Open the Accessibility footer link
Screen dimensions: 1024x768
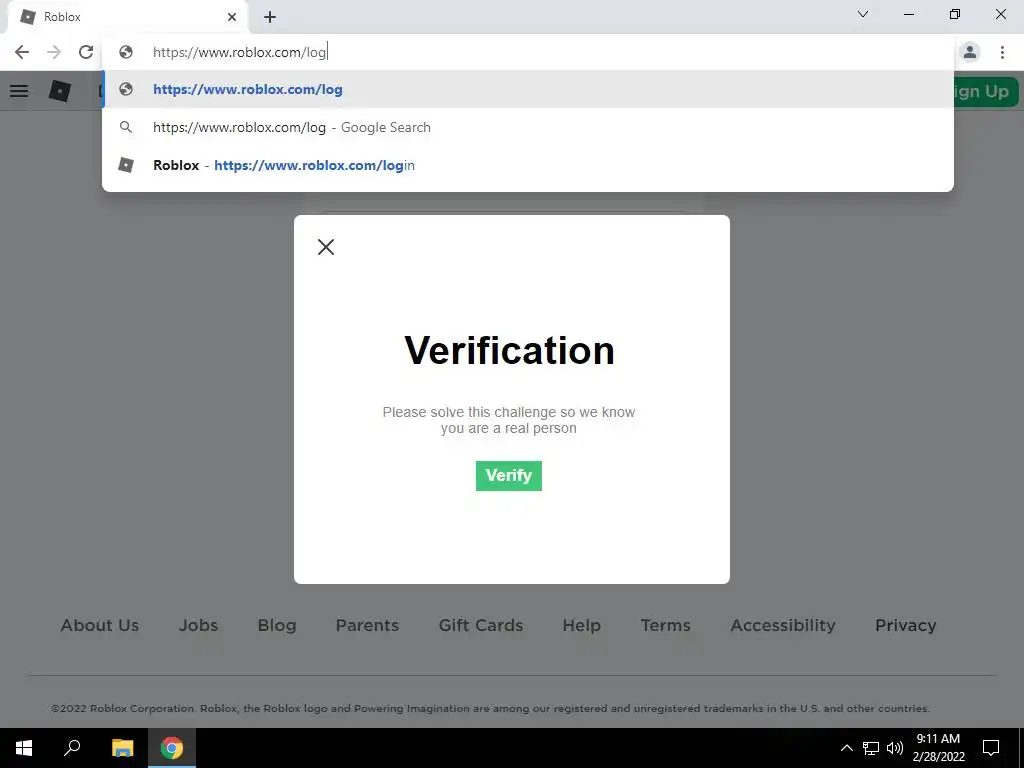[x=783, y=625]
